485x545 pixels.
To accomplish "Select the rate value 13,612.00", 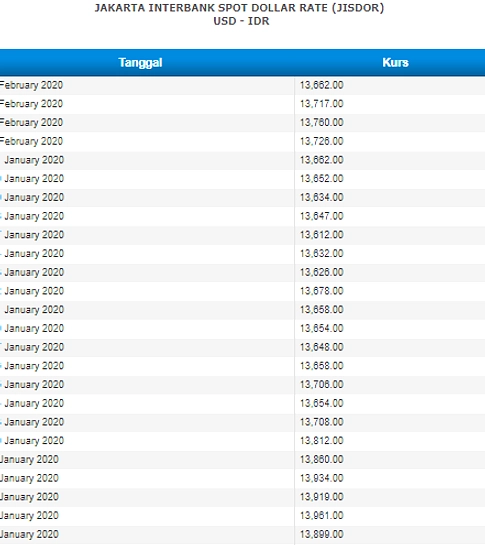I will 322,235.
